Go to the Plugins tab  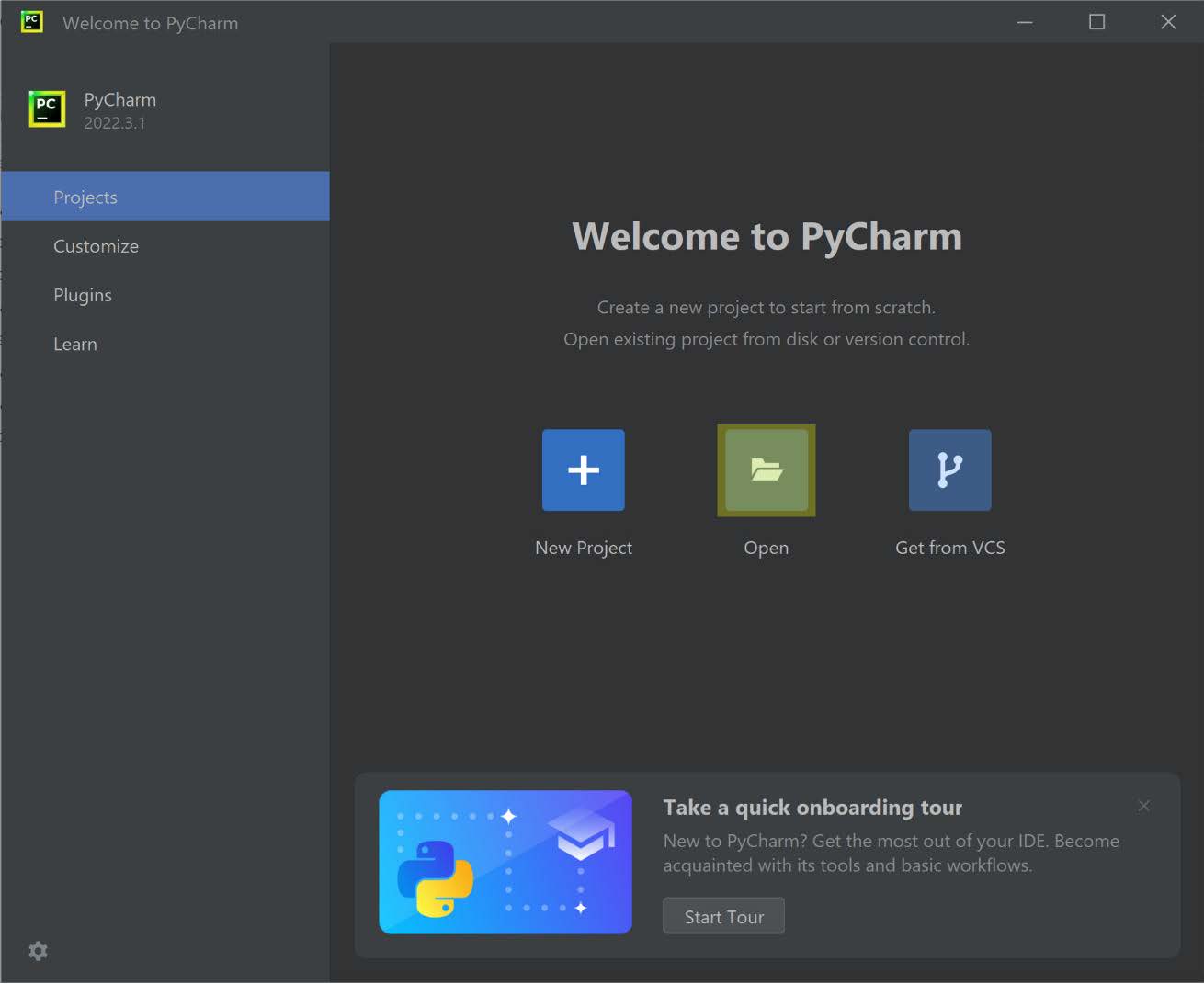(x=83, y=295)
